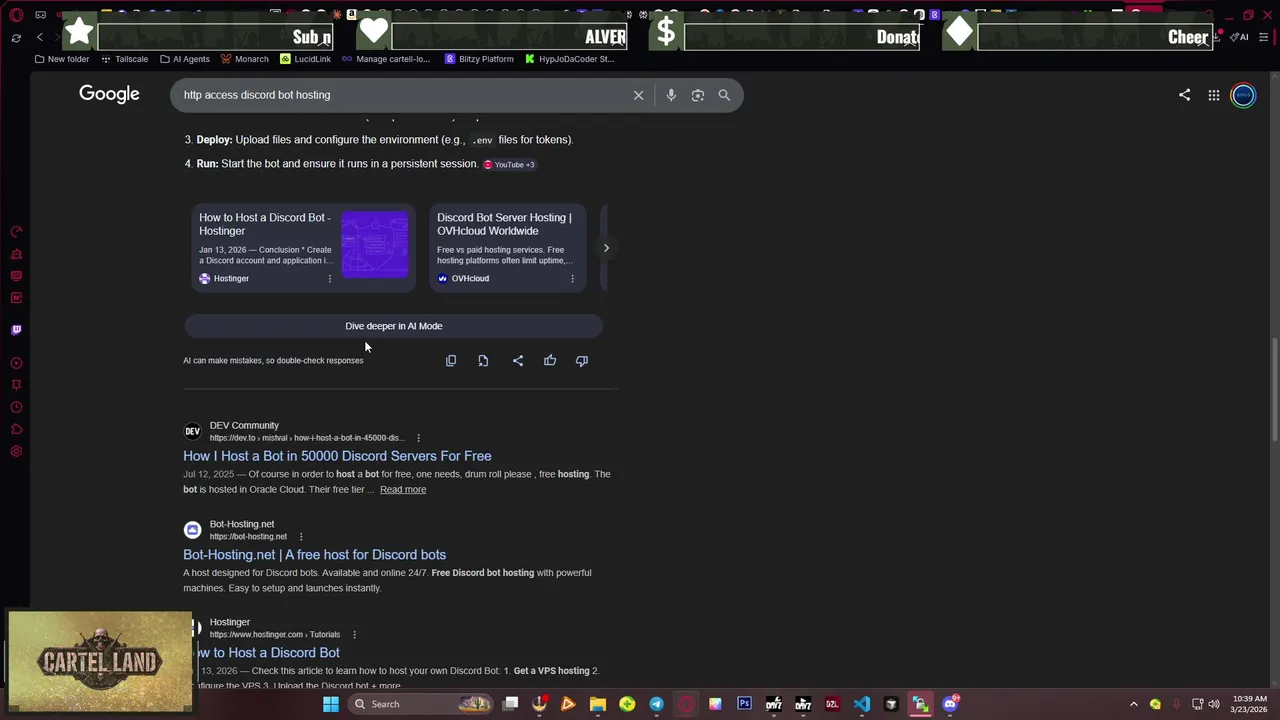Open the OVHcloud Discord Bot Server Hosting card
This screenshot has width=1280, height=720.
click(508, 248)
